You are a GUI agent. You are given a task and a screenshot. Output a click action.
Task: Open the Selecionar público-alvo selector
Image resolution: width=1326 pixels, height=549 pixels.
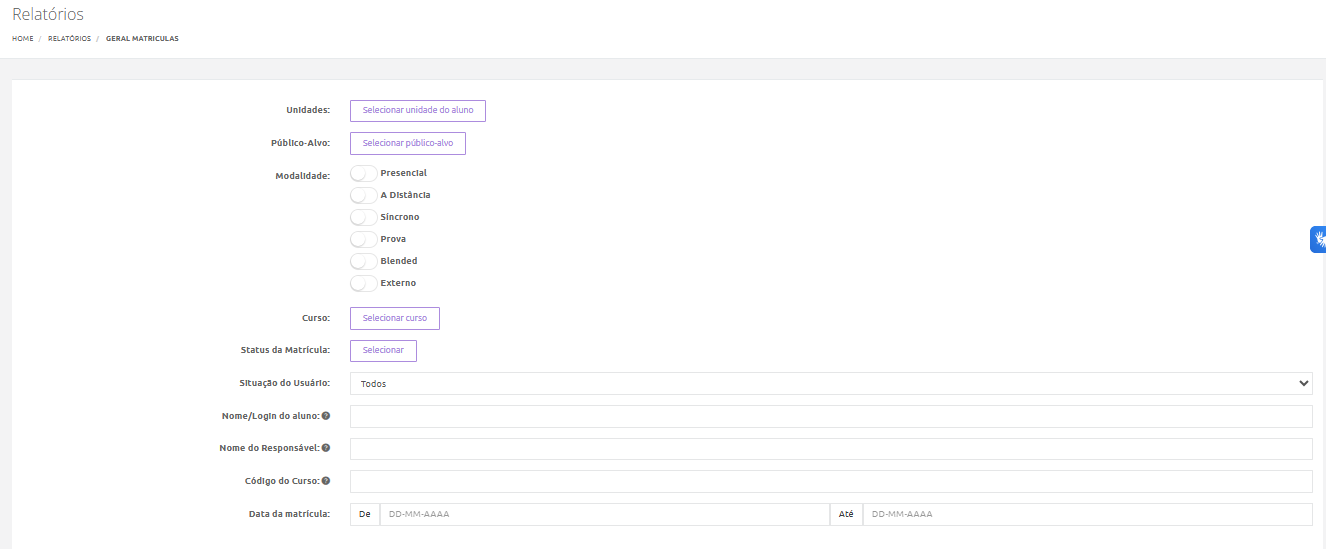(407, 144)
